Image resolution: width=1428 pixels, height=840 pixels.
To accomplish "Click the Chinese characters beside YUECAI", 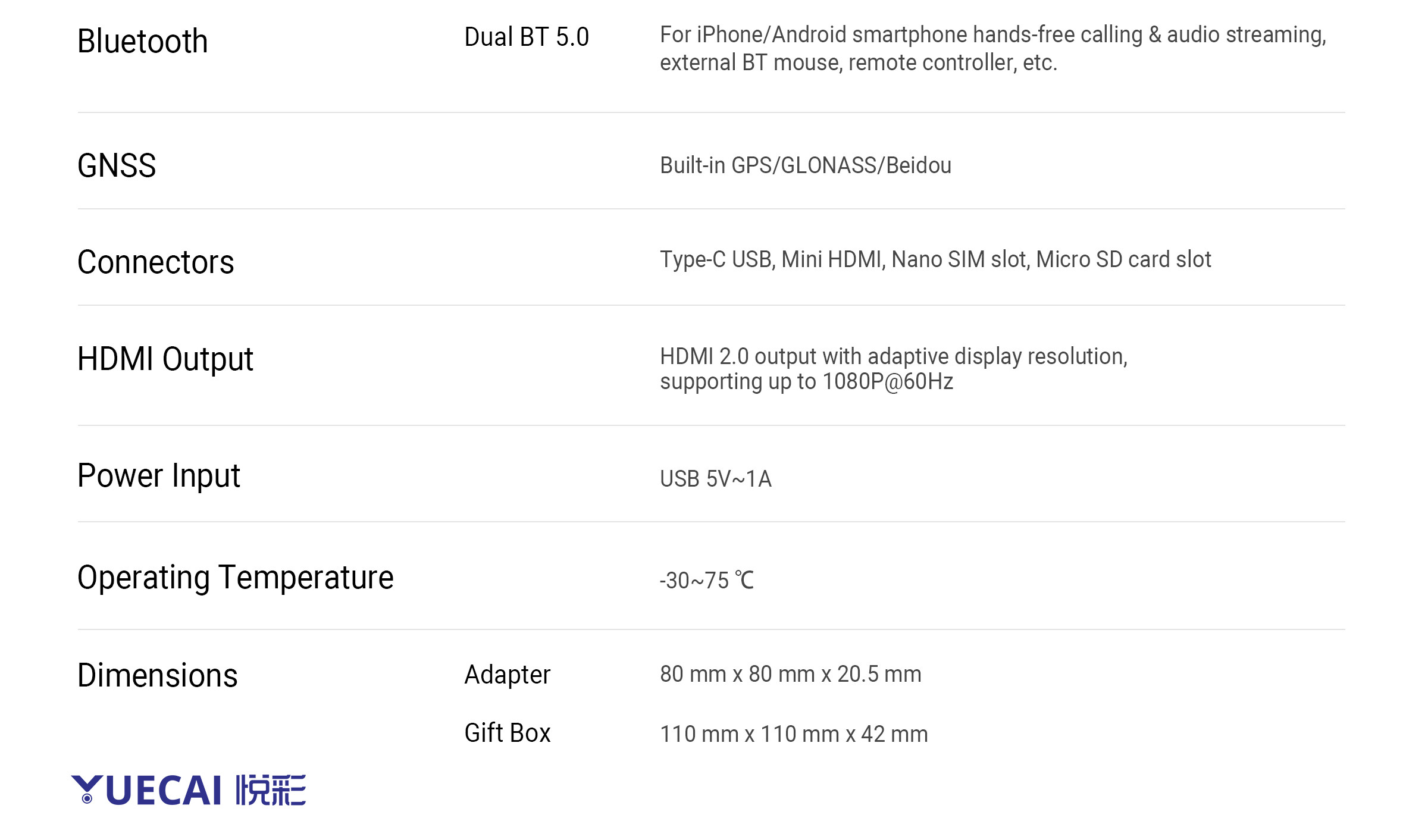I will 271,790.
